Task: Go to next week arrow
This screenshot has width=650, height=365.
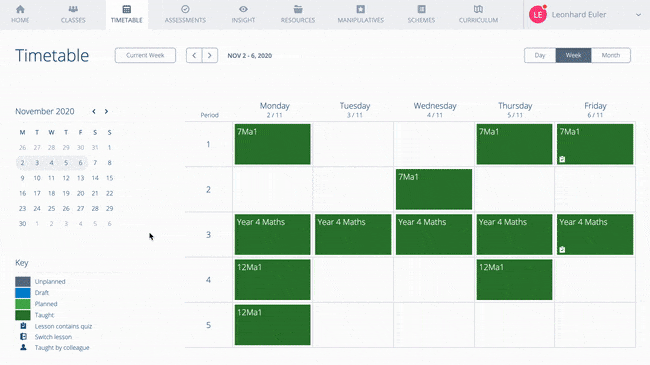Action: [x=210, y=55]
